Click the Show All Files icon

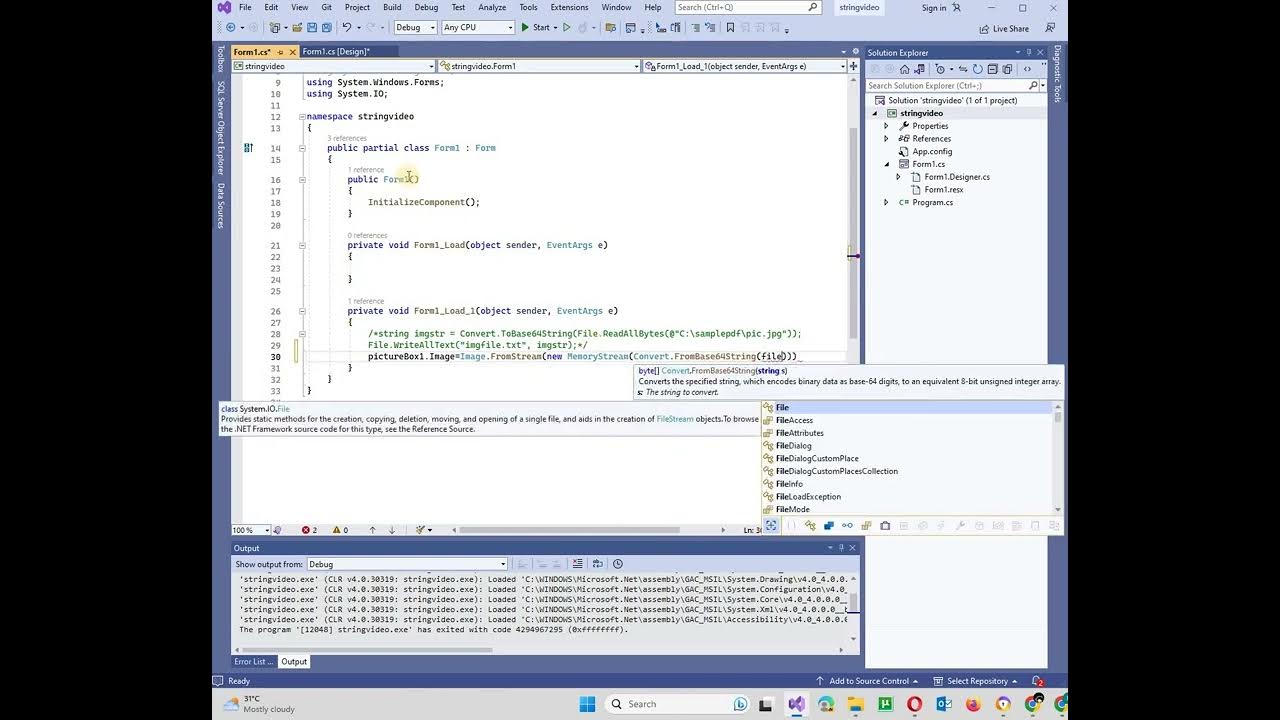(1007, 69)
